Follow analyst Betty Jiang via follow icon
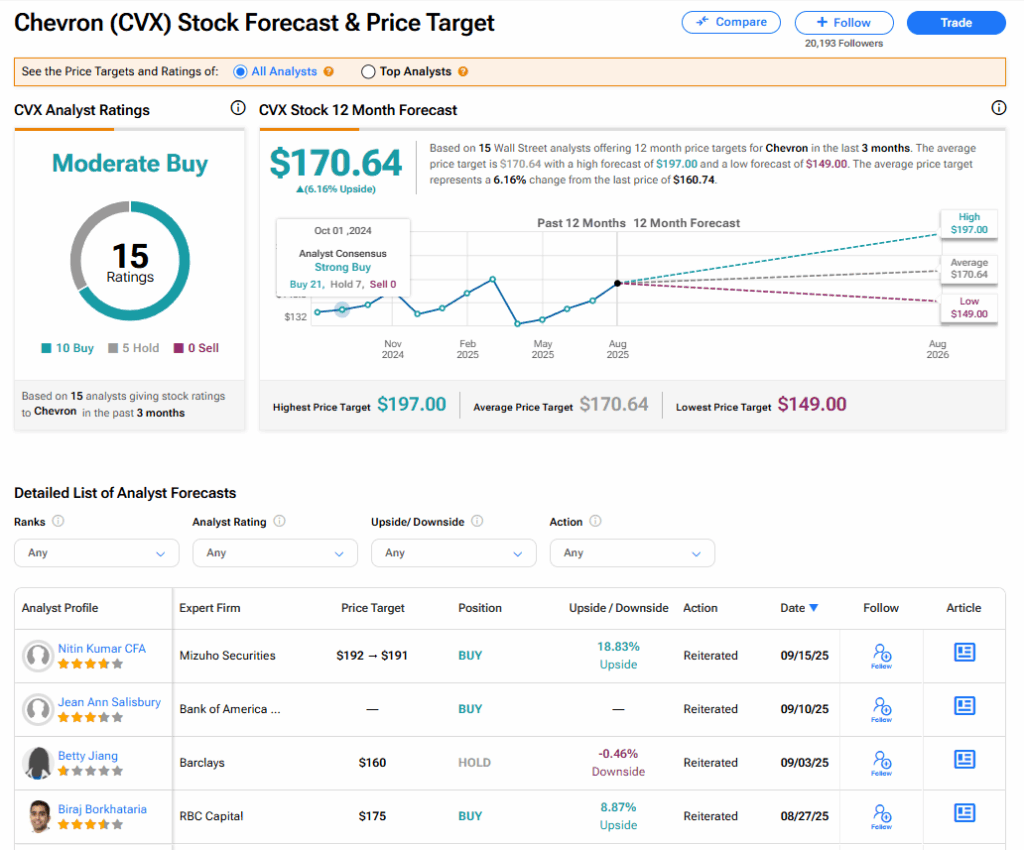This screenshot has width=1024, height=850. click(882, 763)
